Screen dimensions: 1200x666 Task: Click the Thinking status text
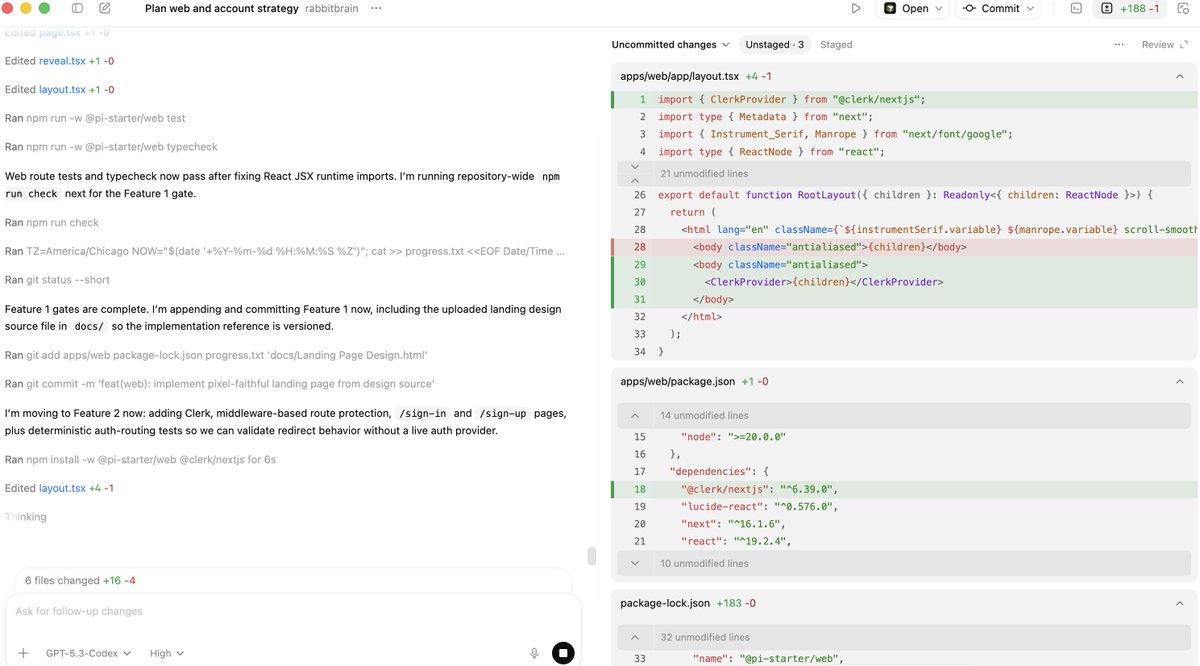tap(26, 517)
